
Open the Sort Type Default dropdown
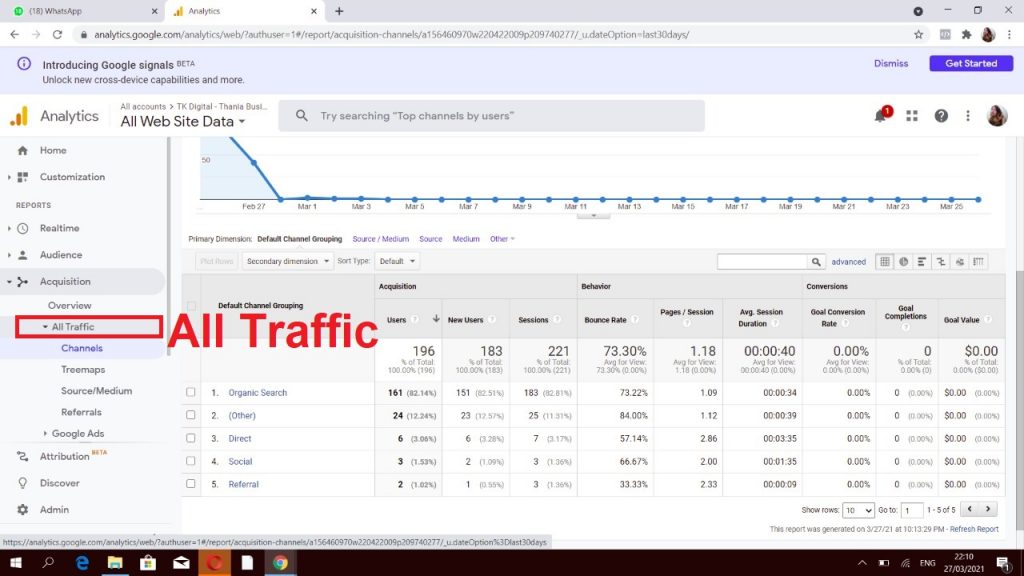coord(397,261)
